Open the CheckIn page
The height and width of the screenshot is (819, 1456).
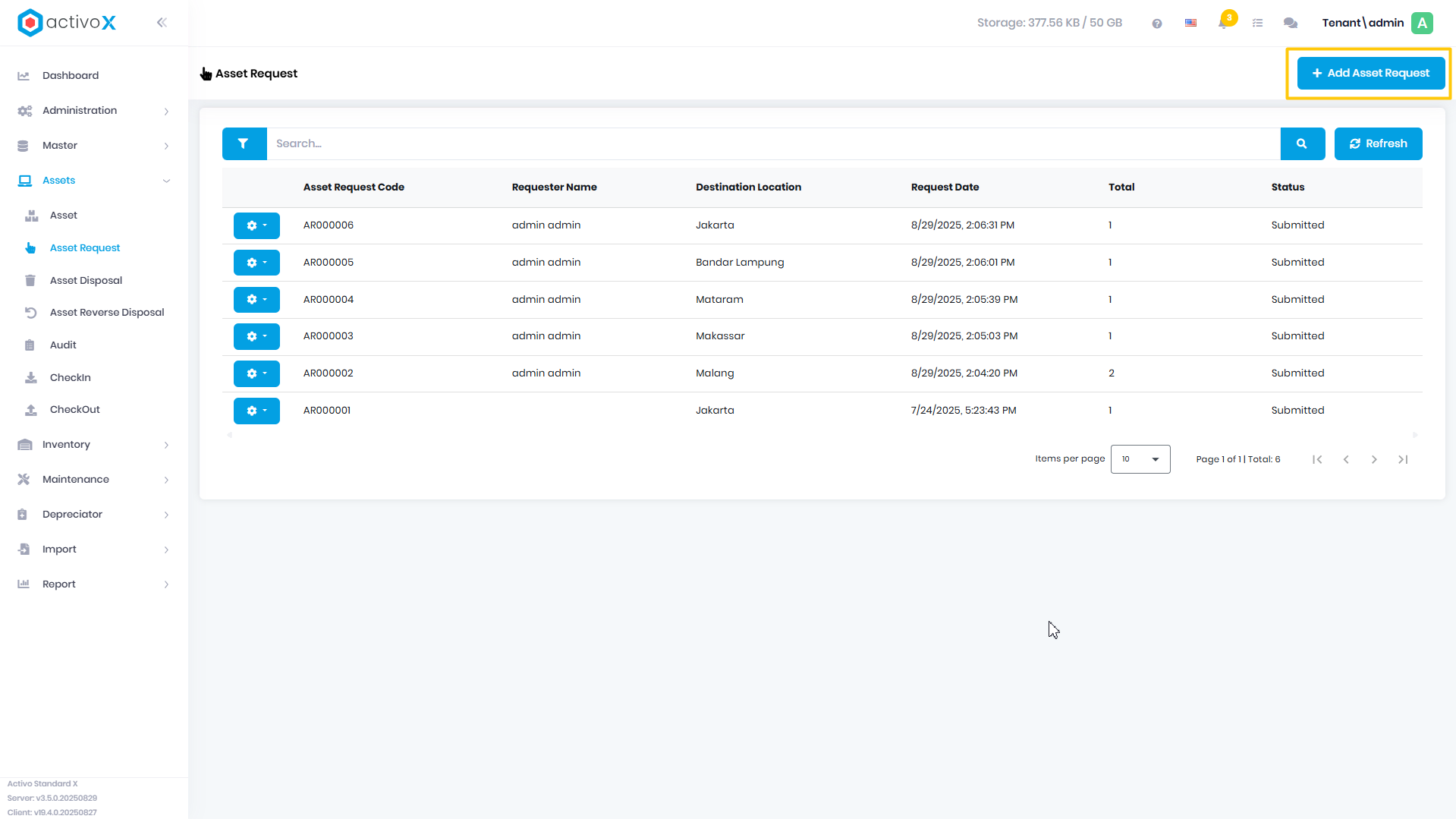coord(71,378)
